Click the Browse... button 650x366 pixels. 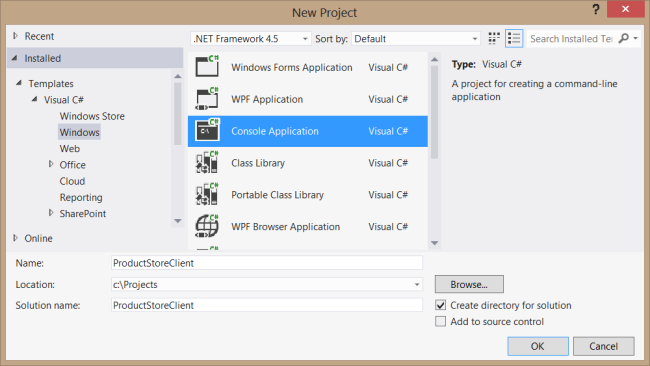(469, 284)
